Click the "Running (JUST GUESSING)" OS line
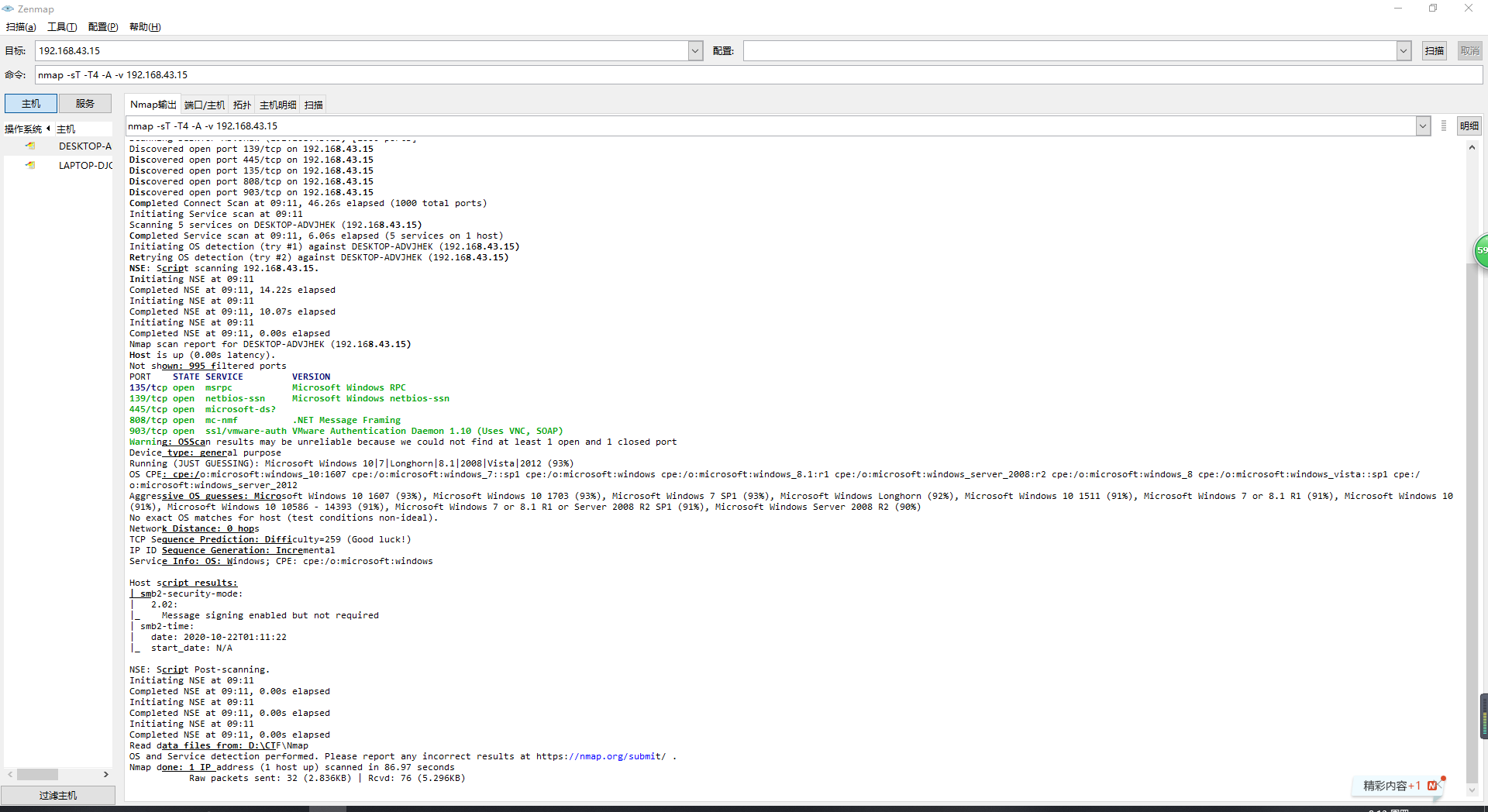1488x812 pixels. 352,463
